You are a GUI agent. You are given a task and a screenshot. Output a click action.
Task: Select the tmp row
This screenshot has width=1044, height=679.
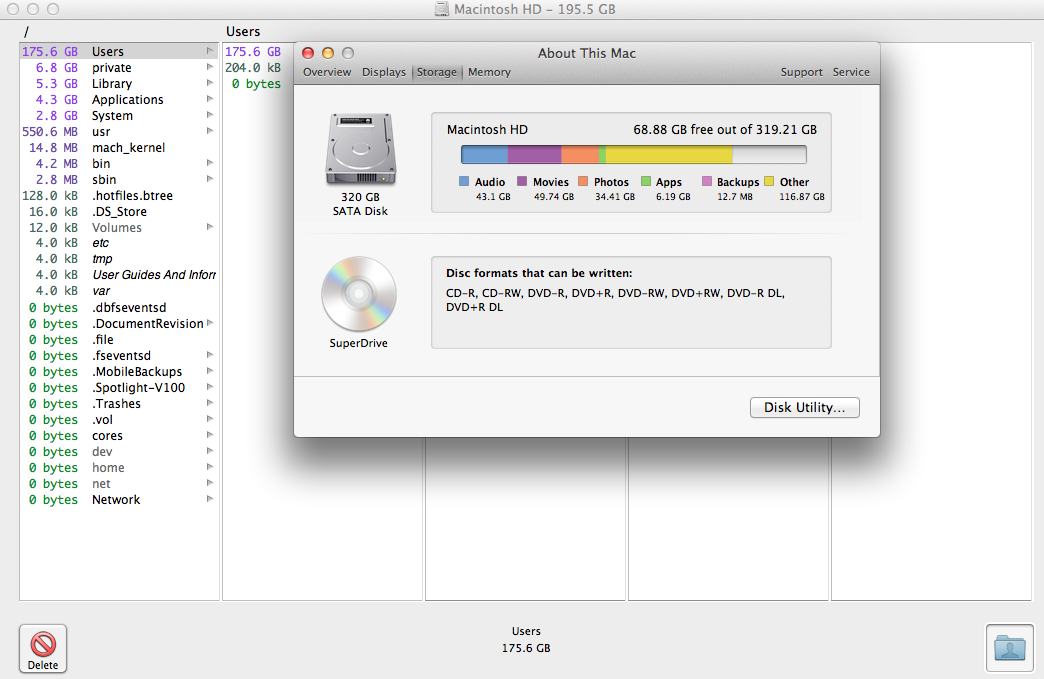click(x=119, y=259)
